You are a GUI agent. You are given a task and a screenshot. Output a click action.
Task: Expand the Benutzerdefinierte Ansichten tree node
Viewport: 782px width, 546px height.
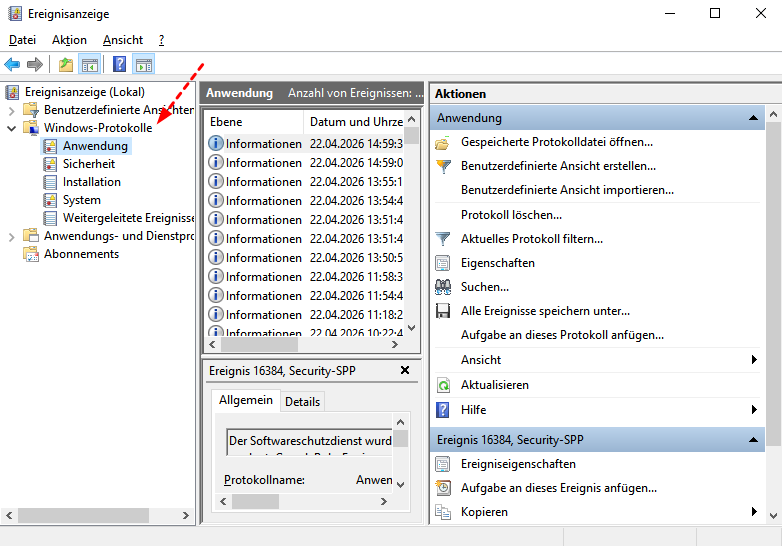click(12, 110)
